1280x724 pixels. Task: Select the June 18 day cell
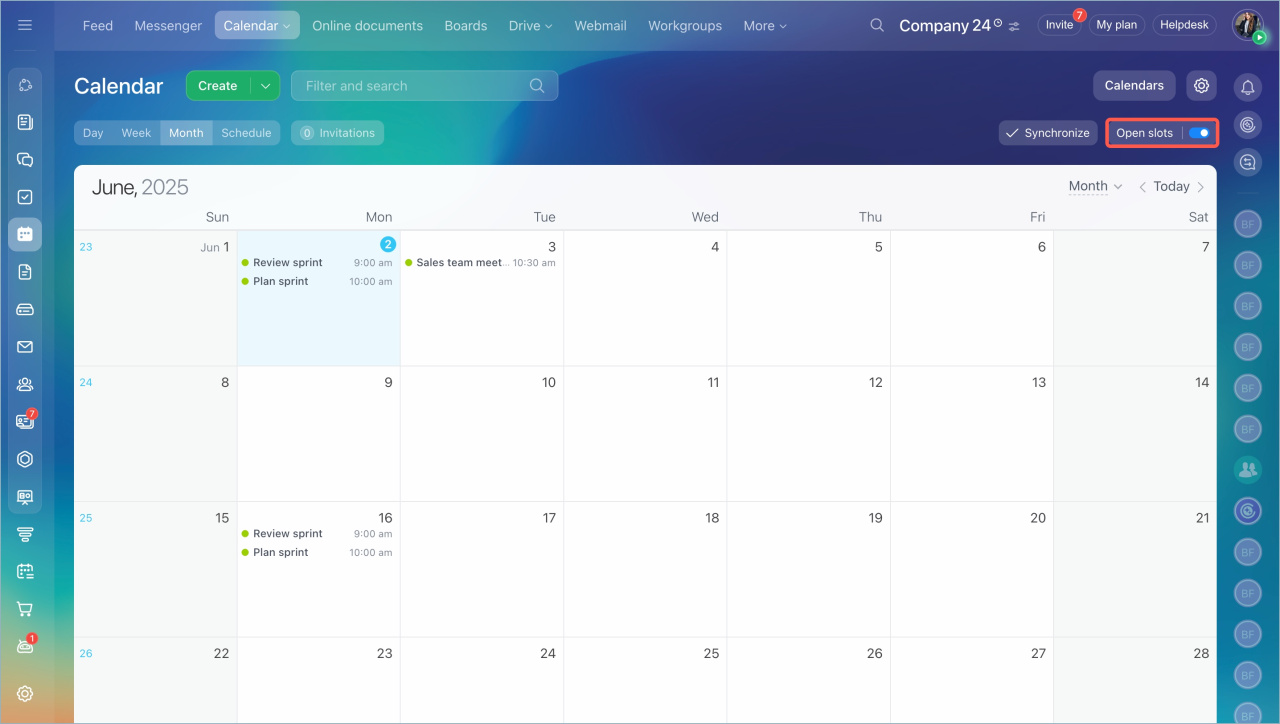coord(645,569)
